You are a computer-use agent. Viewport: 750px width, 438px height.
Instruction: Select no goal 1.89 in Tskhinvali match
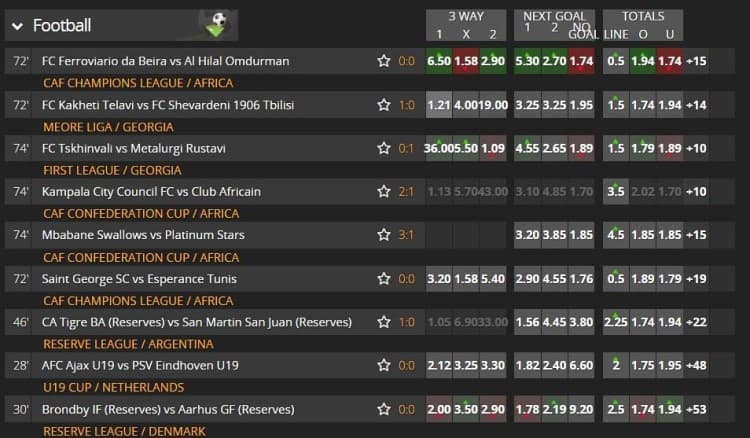click(x=581, y=148)
